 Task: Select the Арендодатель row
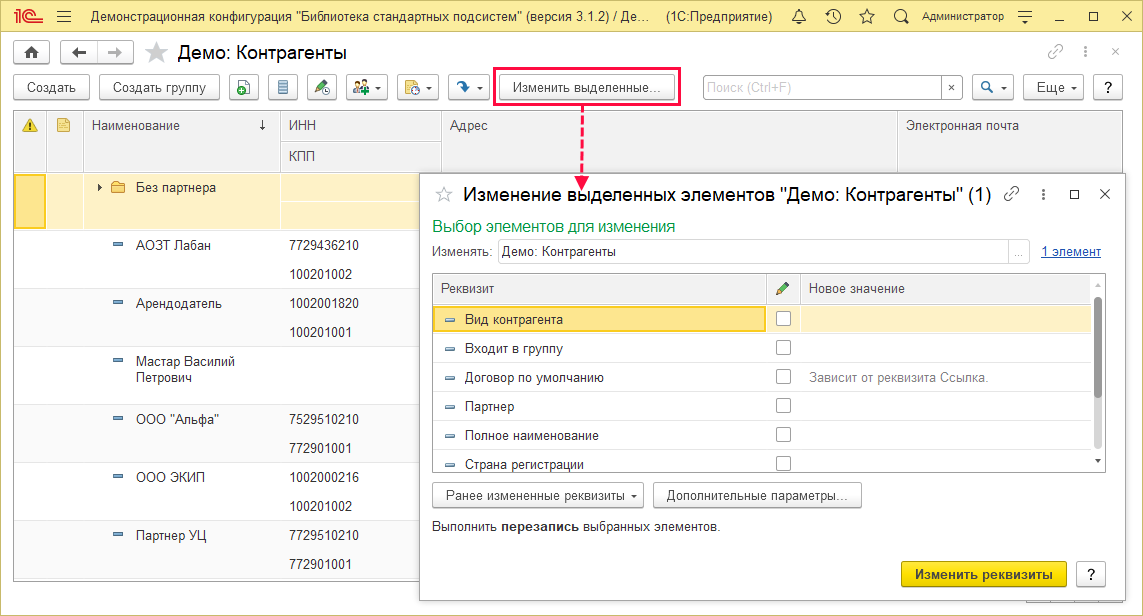pos(216,318)
